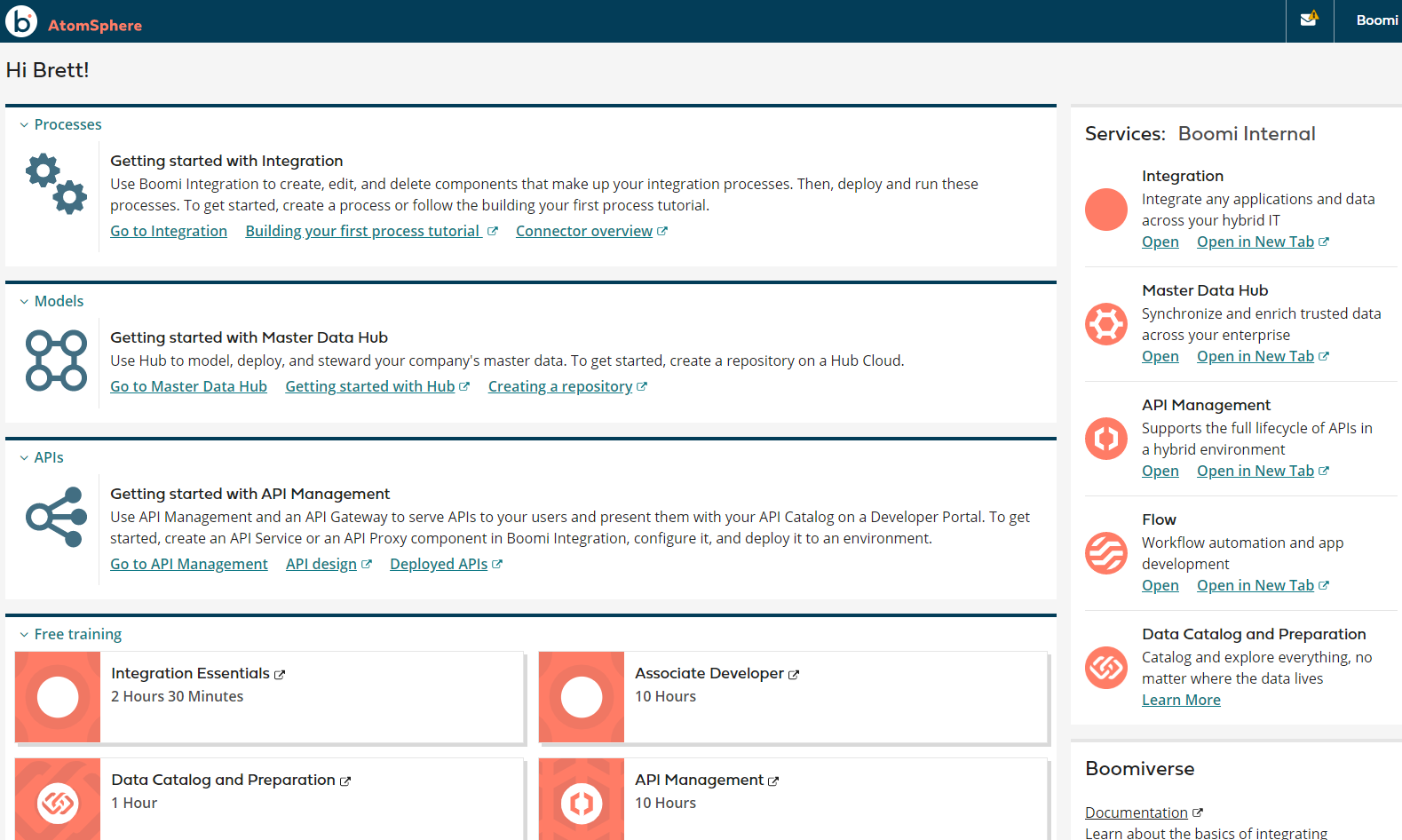Click the Flow service icon
Image resolution: width=1402 pixels, height=840 pixels.
click(x=1106, y=553)
